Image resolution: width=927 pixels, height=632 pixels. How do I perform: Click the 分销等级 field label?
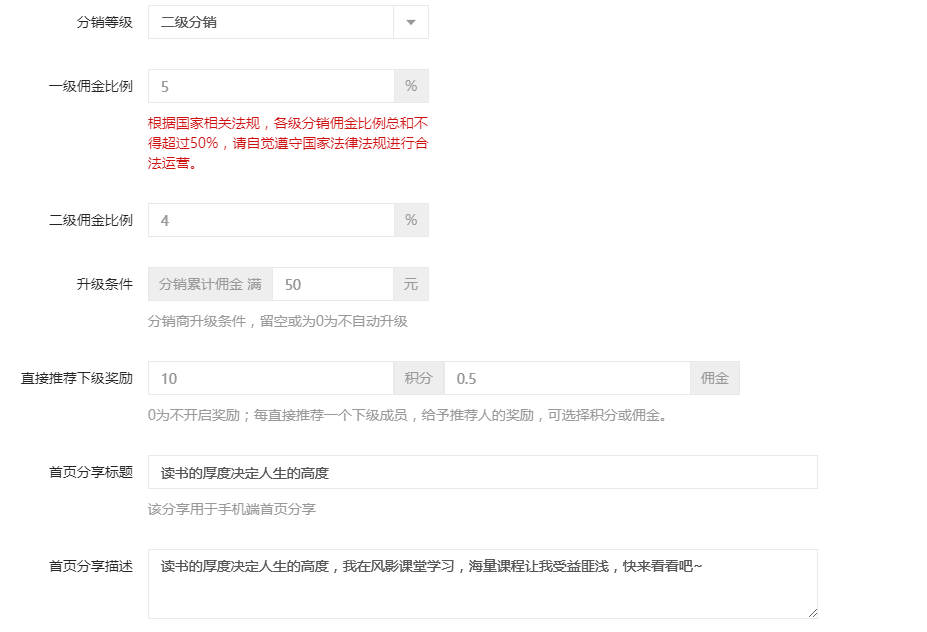(105, 22)
